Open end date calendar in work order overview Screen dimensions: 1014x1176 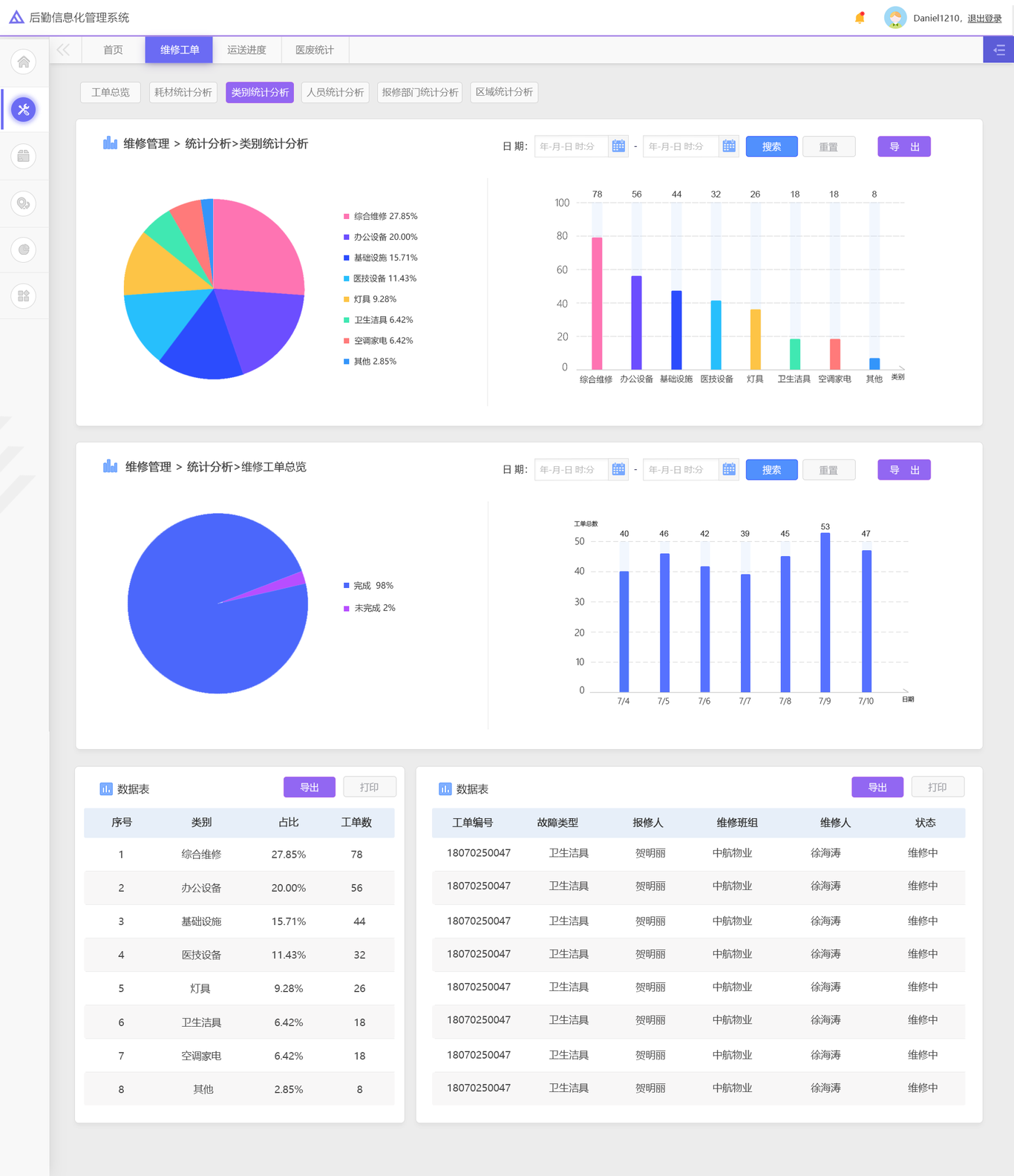(729, 469)
